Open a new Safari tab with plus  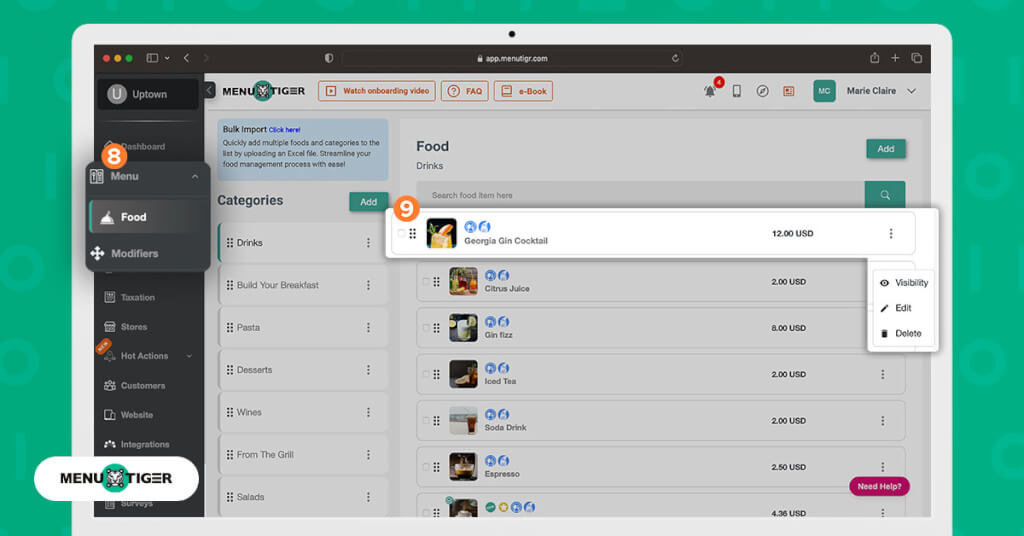(x=895, y=58)
